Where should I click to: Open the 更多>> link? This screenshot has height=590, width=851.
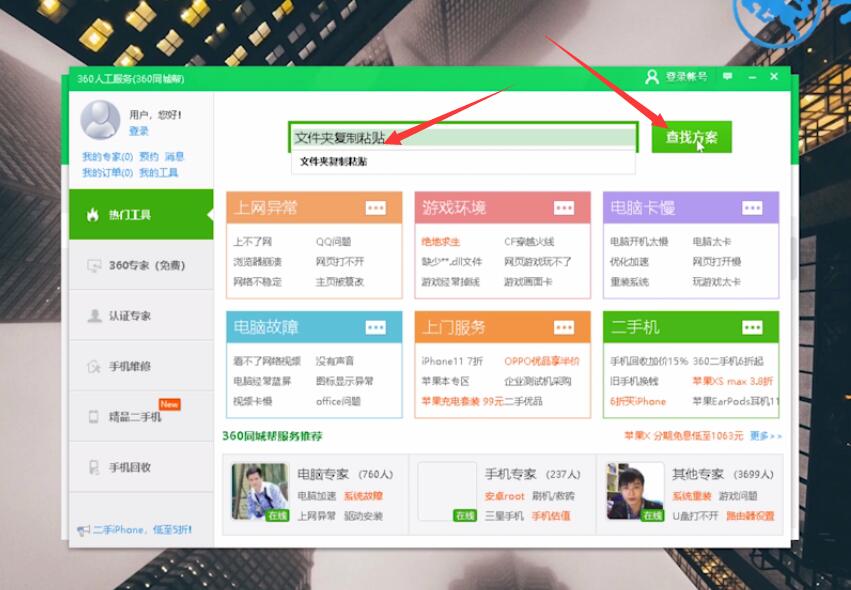pyautogui.click(x=766, y=436)
